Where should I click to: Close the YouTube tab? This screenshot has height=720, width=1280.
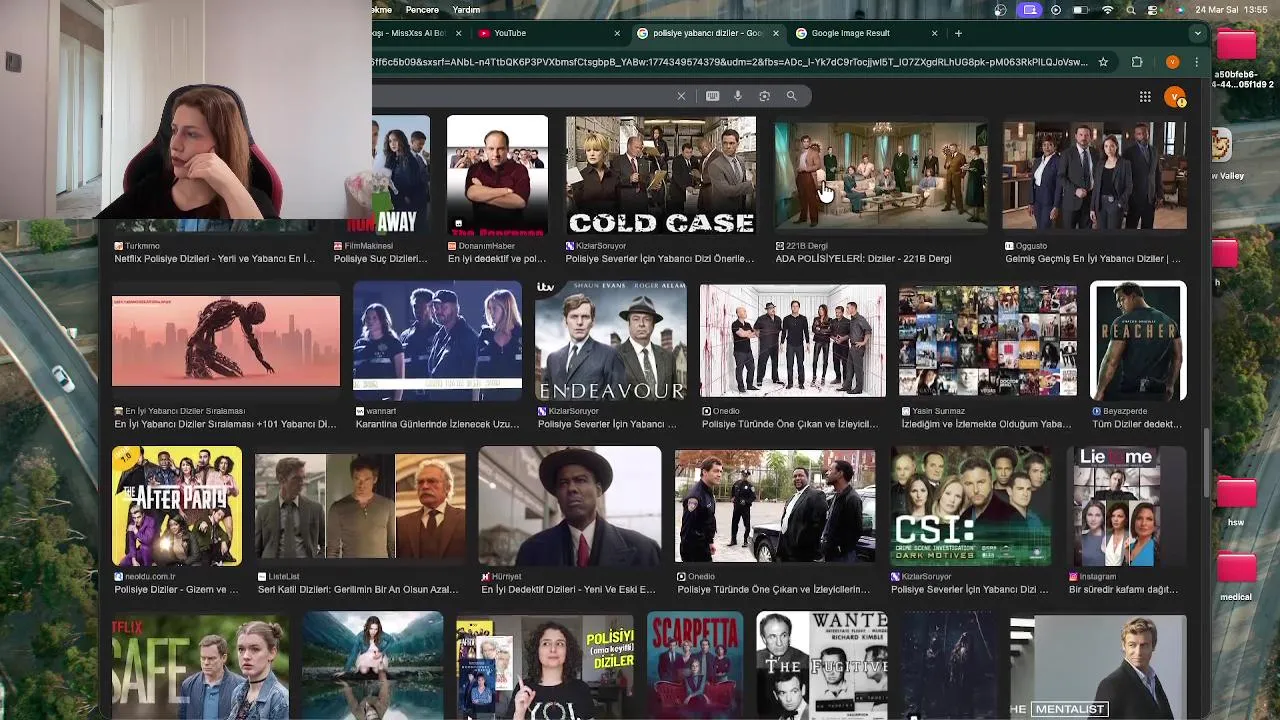point(616,33)
